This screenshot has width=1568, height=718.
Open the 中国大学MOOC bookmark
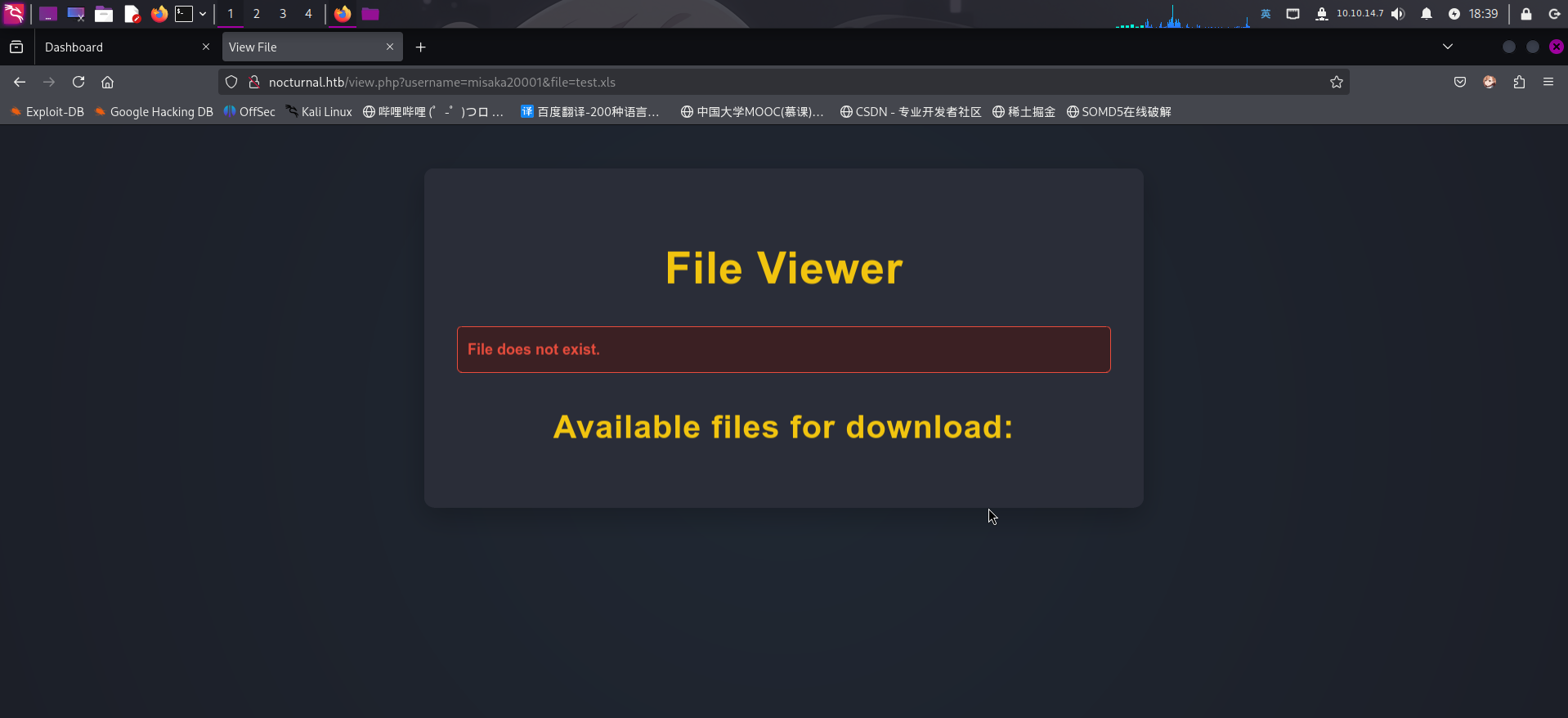click(752, 112)
